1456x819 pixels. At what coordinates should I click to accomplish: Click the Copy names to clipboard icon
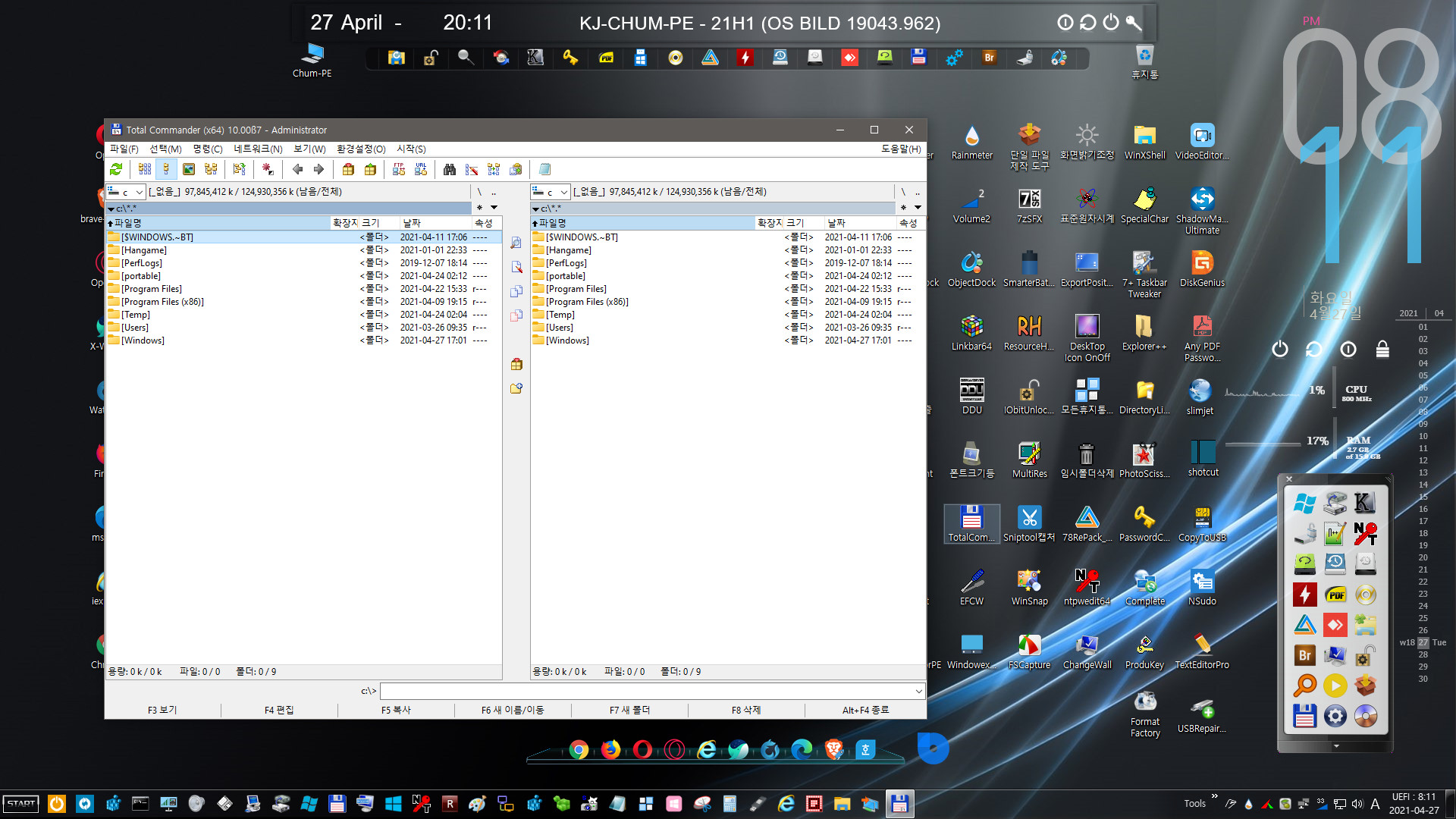516,169
